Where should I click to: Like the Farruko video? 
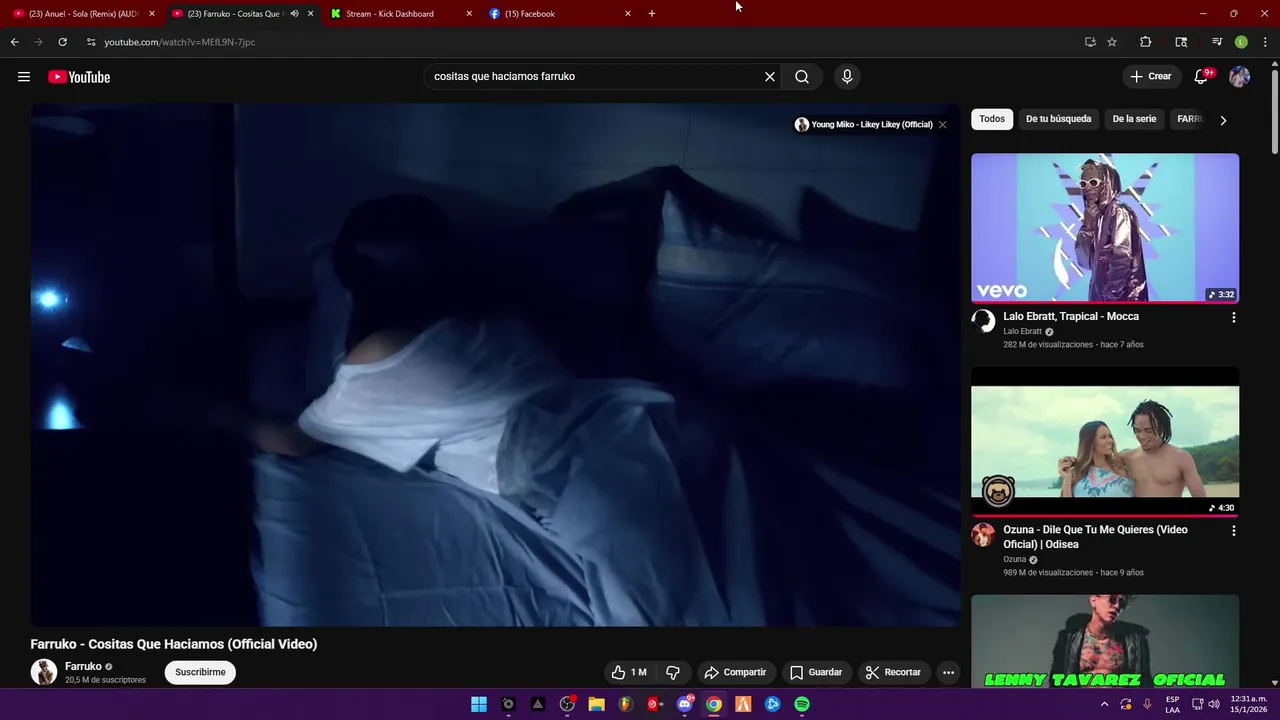point(629,672)
